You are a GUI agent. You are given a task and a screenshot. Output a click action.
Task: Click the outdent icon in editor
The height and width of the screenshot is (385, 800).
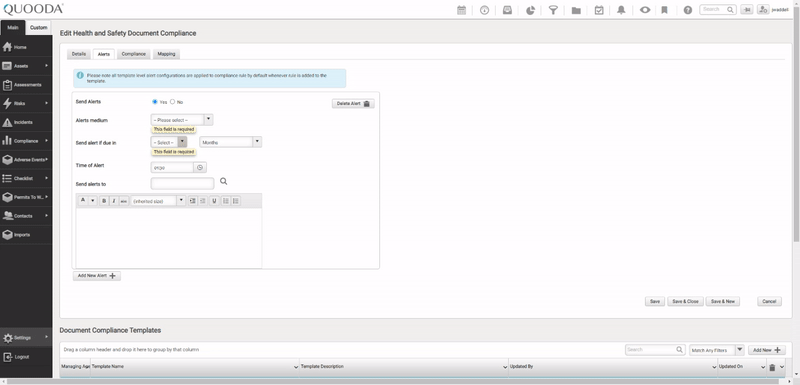203,201
